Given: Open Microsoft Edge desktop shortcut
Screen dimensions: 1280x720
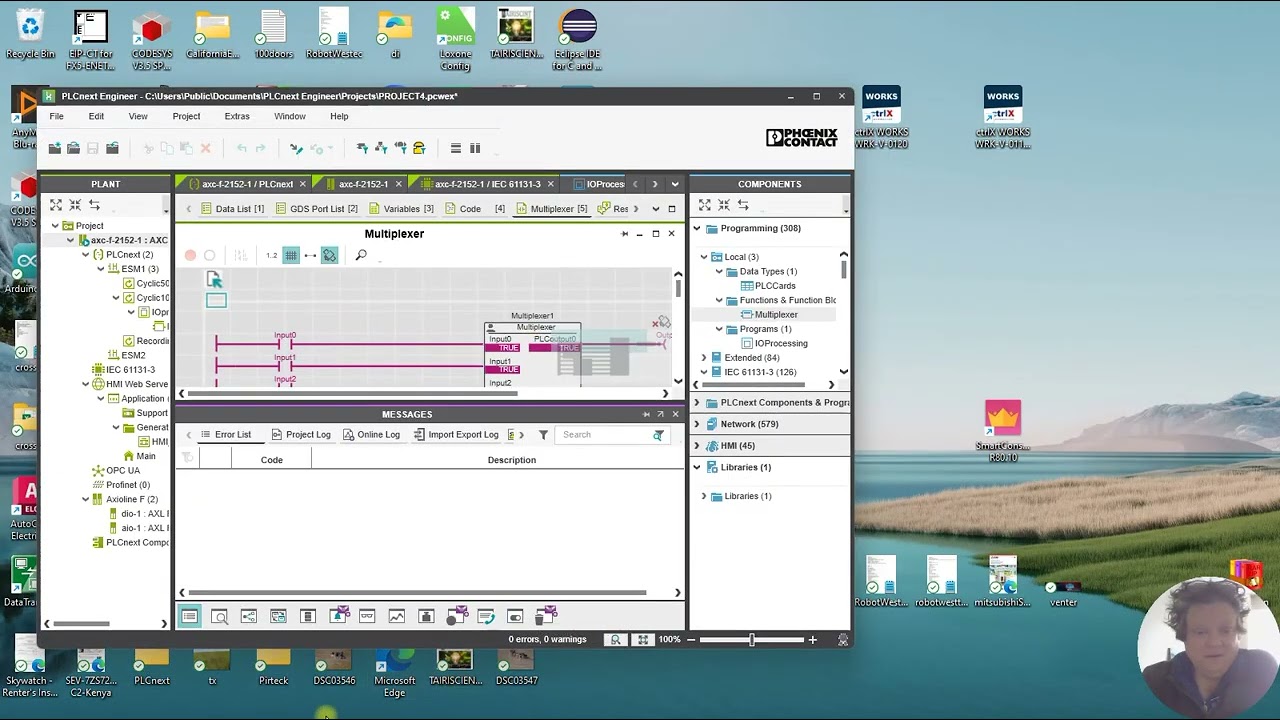Looking at the screenshot, I should (x=395, y=673).
